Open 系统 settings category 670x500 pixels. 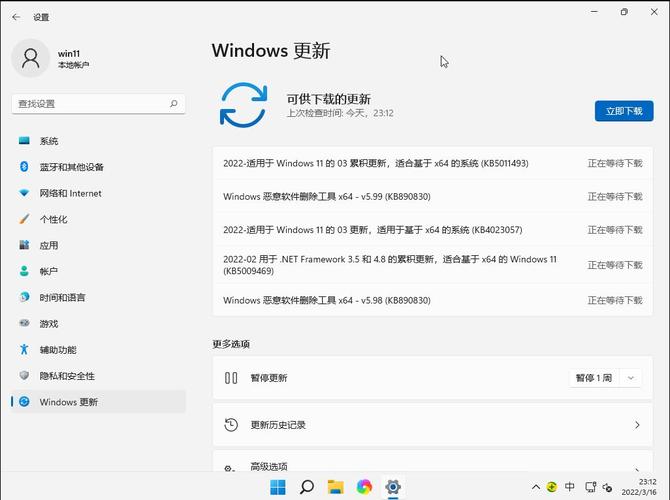point(98,141)
